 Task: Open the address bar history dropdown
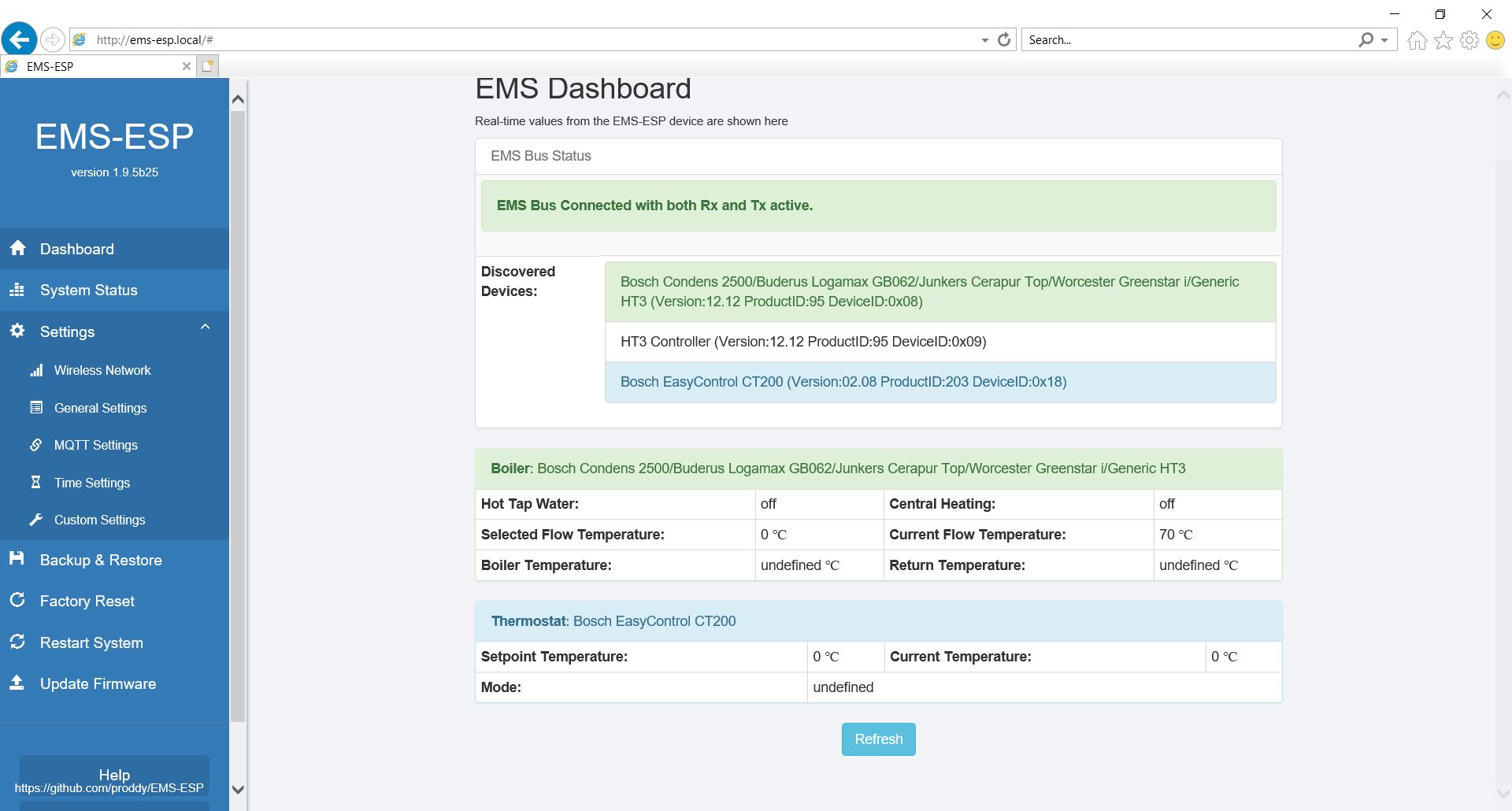pyautogui.click(x=985, y=40)
